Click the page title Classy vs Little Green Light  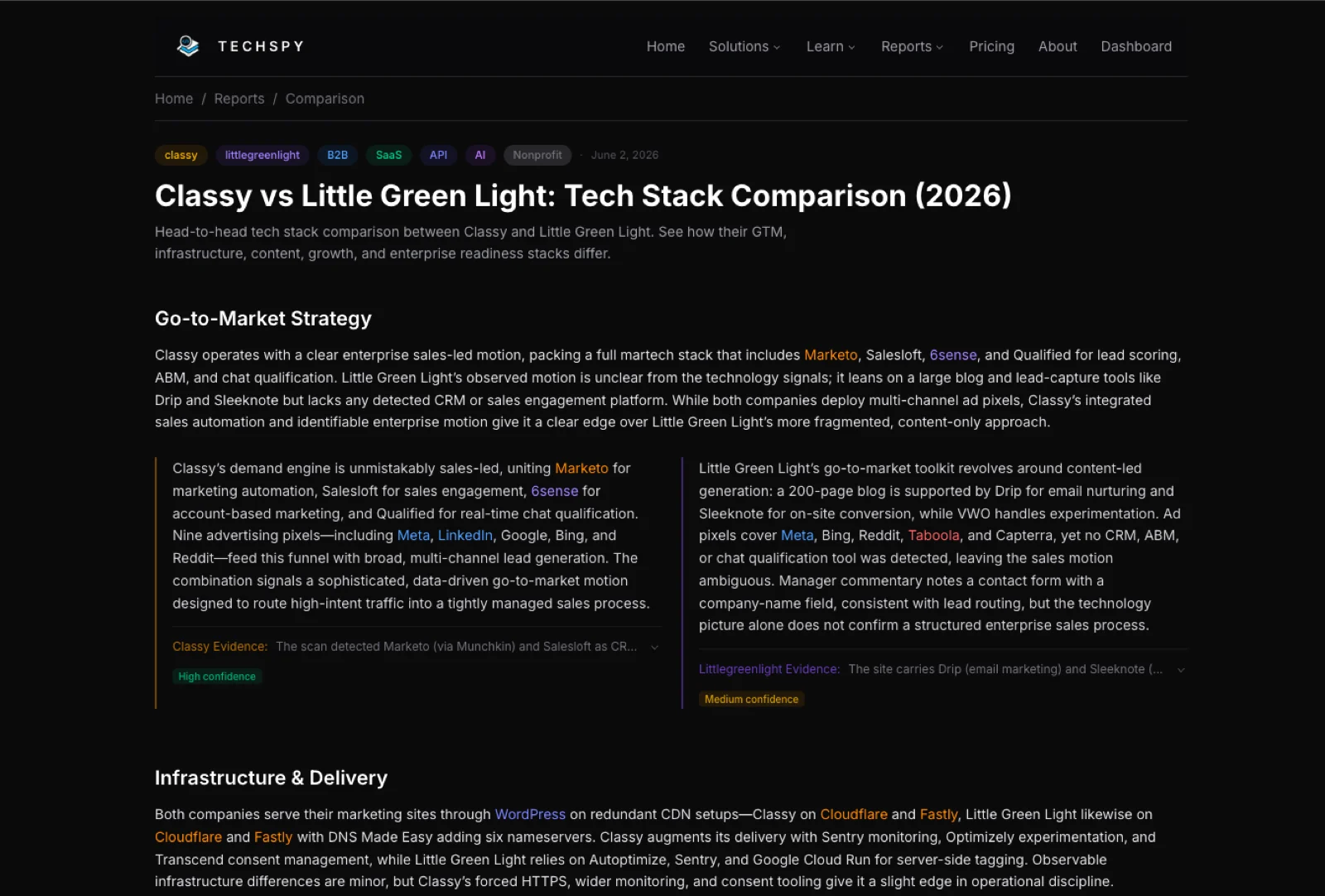[583, 195]
